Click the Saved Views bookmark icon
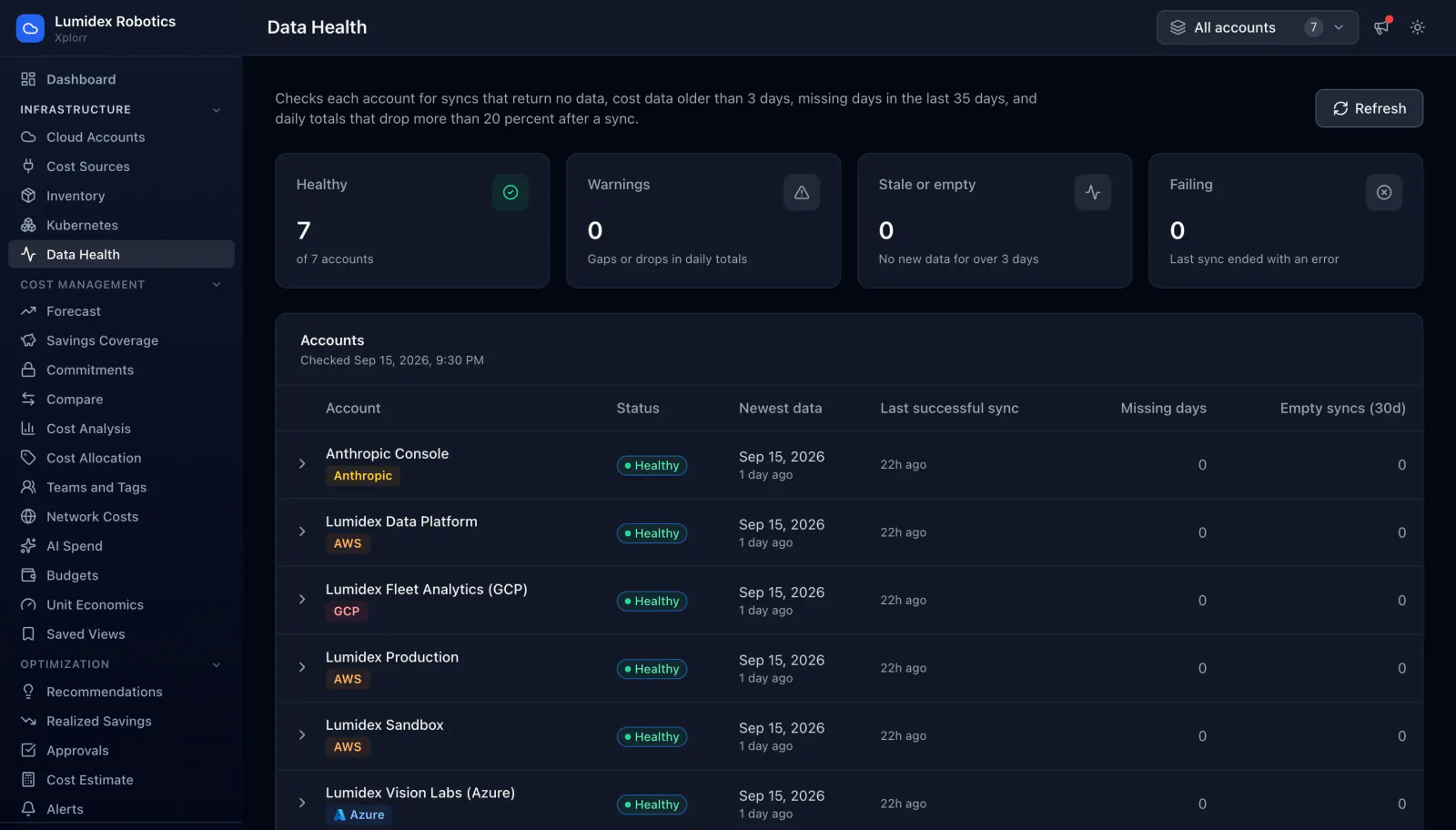 (x=28, y=634)
